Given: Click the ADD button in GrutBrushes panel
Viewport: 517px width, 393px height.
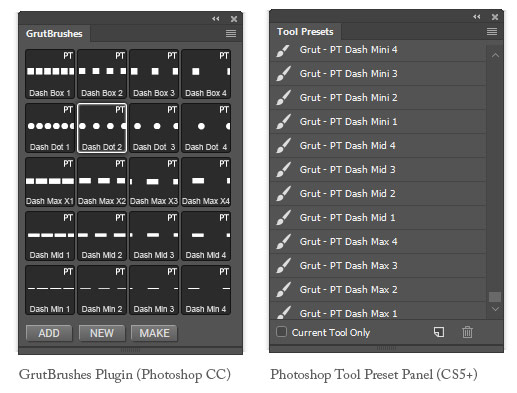Looking at the screenshot, I should [49, 333].
